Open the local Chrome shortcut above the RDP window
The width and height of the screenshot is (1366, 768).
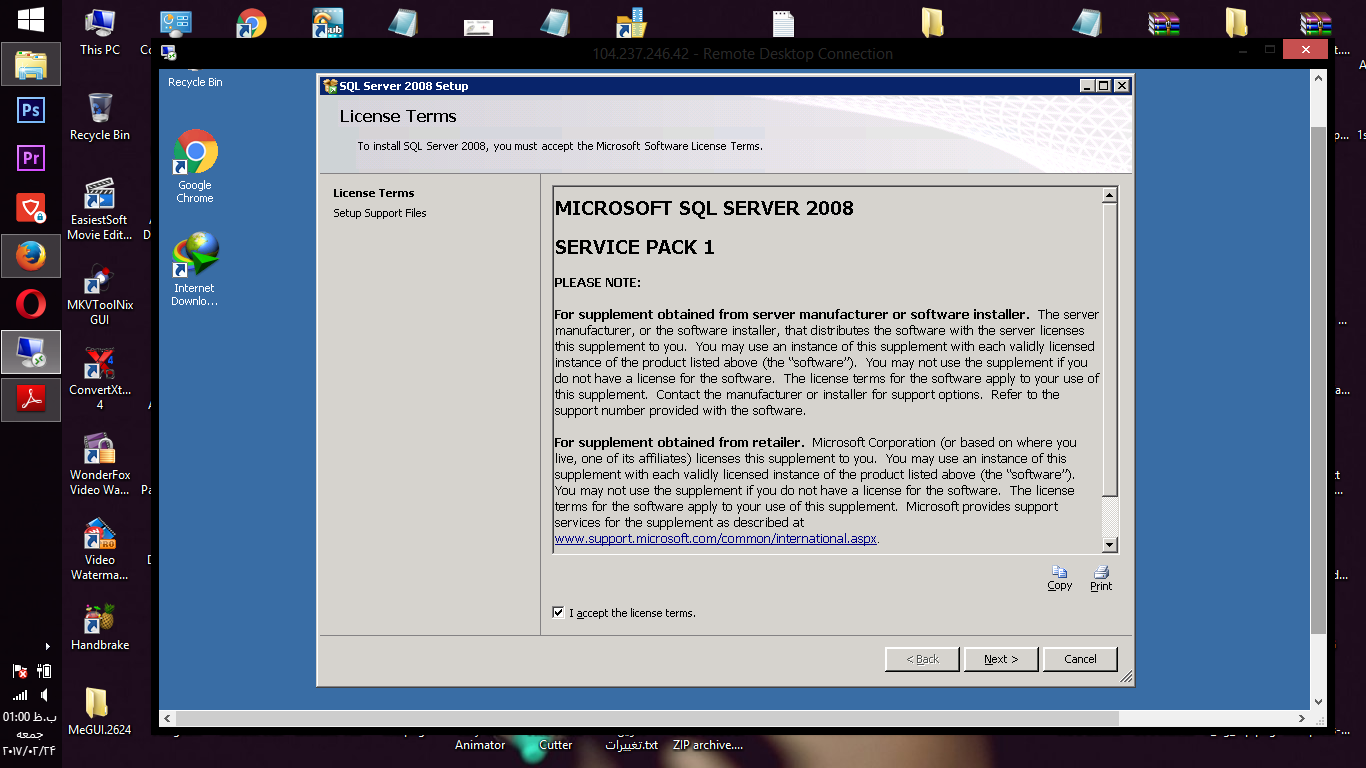251,22
